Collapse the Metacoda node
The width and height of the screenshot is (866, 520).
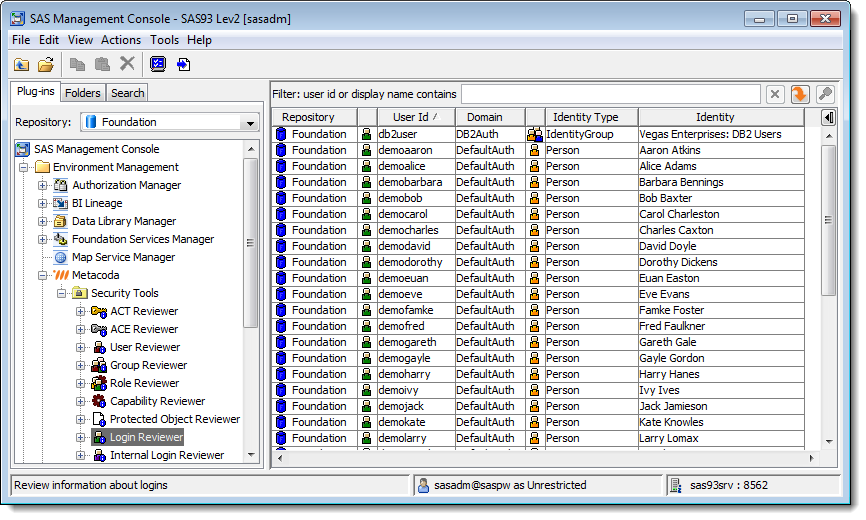[x=43, y=275]
